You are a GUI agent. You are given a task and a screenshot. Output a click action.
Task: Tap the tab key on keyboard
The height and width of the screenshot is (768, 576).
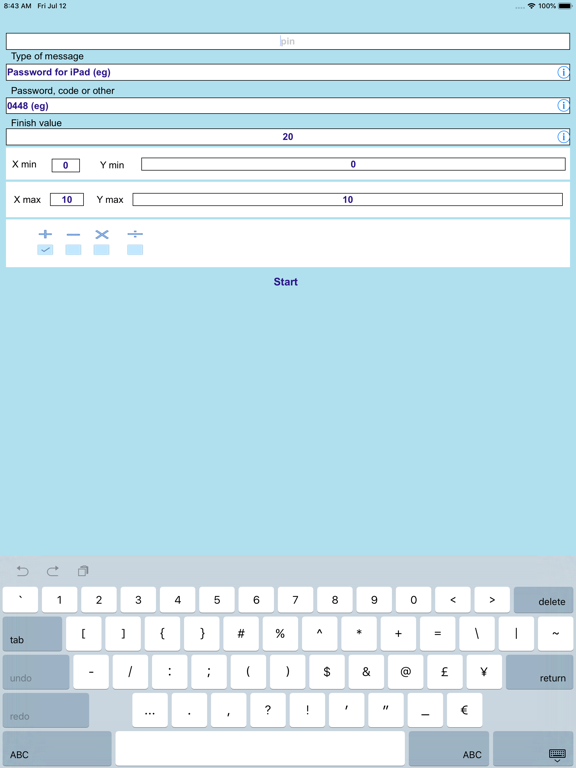(x=32, y=634)
